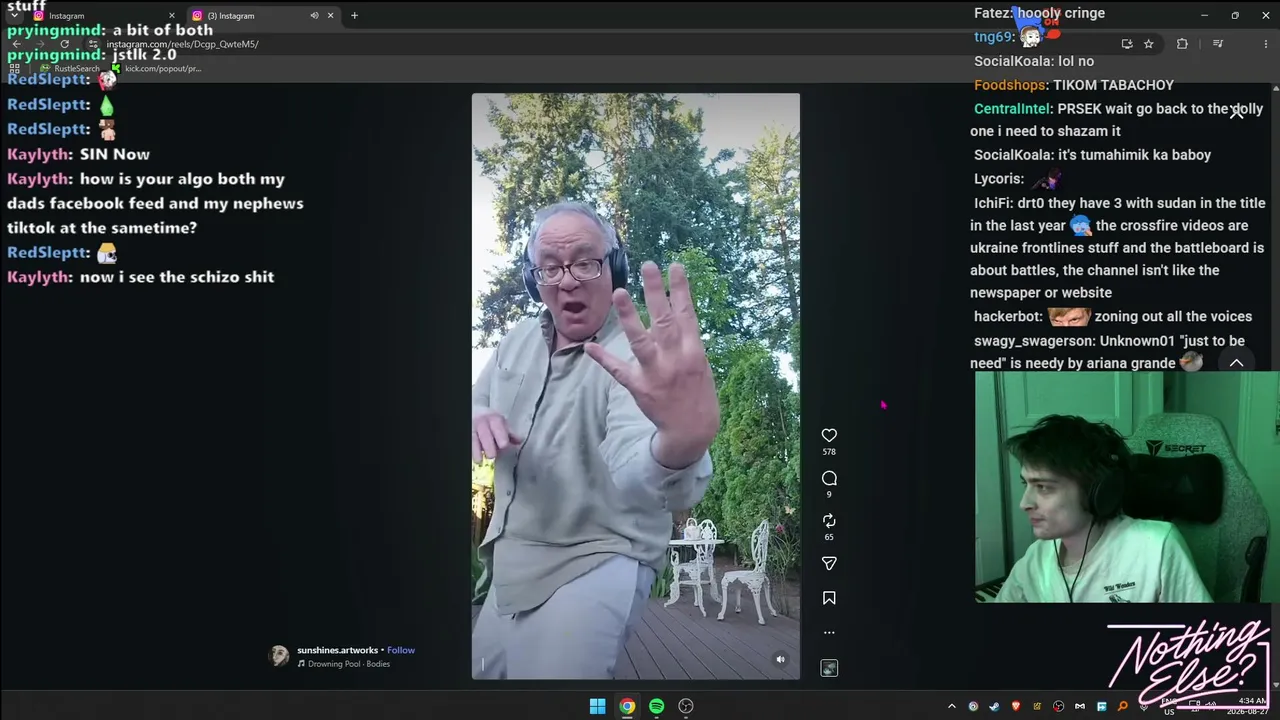Mute the (3) Instagram tab audio
The width and height of the screenshot is (1280, 720).
pos(314,16)
